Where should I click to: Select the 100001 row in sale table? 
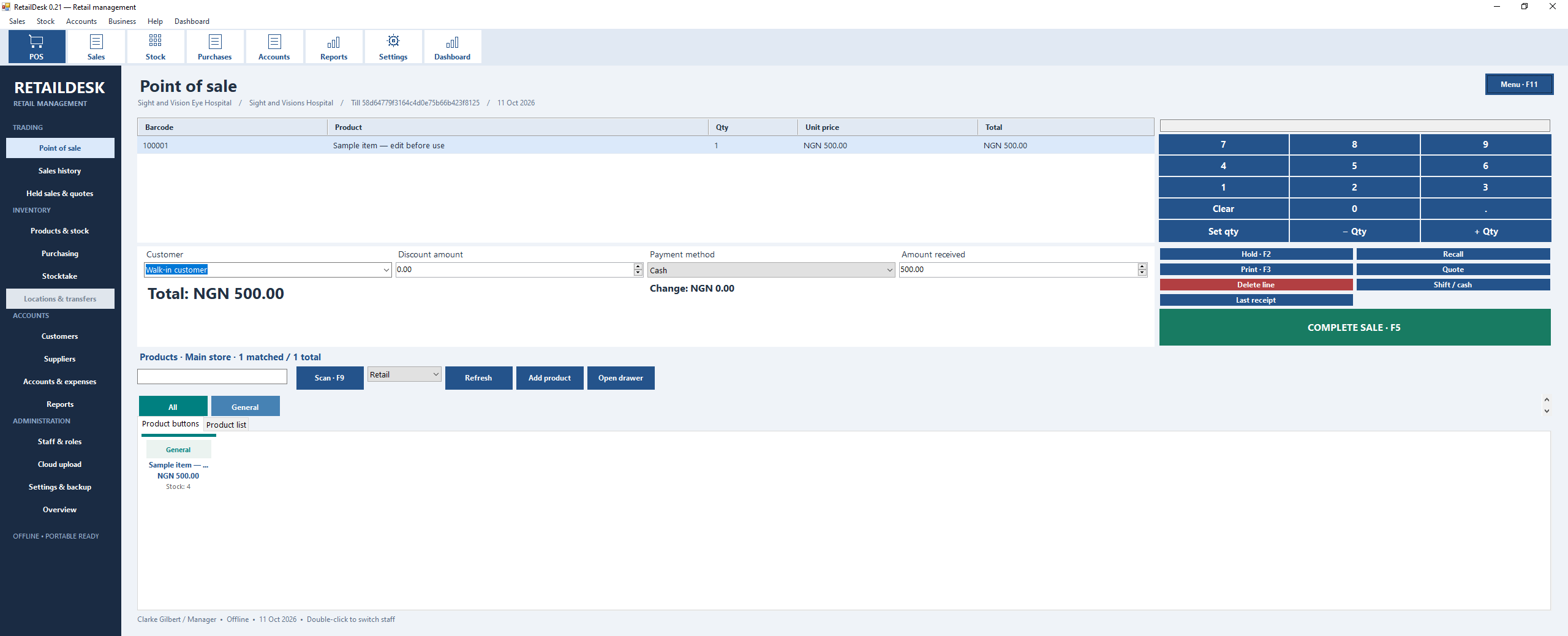point(646,146)
